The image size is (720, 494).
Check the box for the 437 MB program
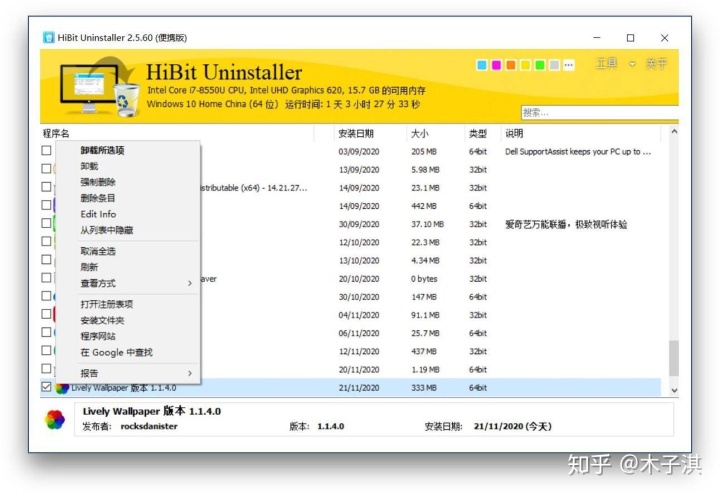click(x=46, y=351)
